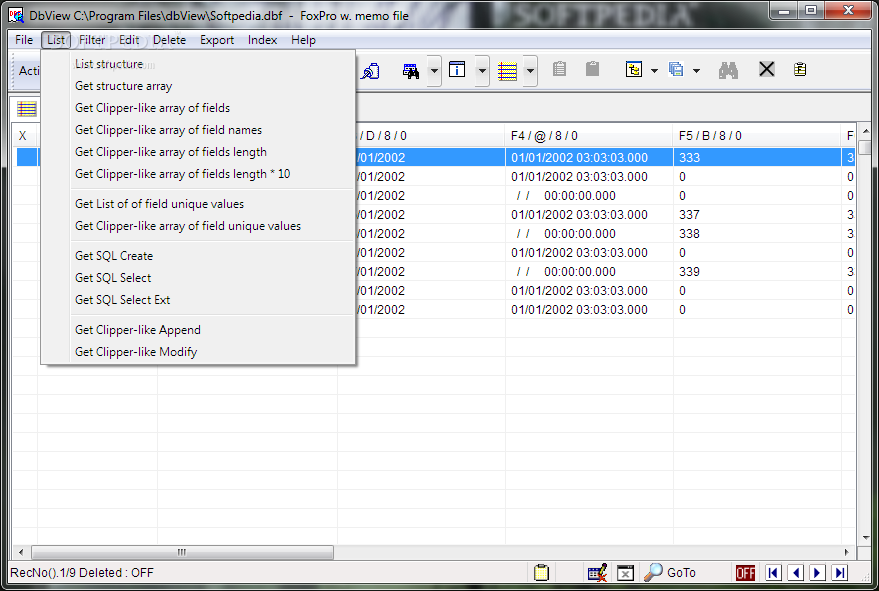Viewport: 879px width, 591px height.
Task: Choose Get Clipper-like array of fields length * 10
Action: click(198, 174)
